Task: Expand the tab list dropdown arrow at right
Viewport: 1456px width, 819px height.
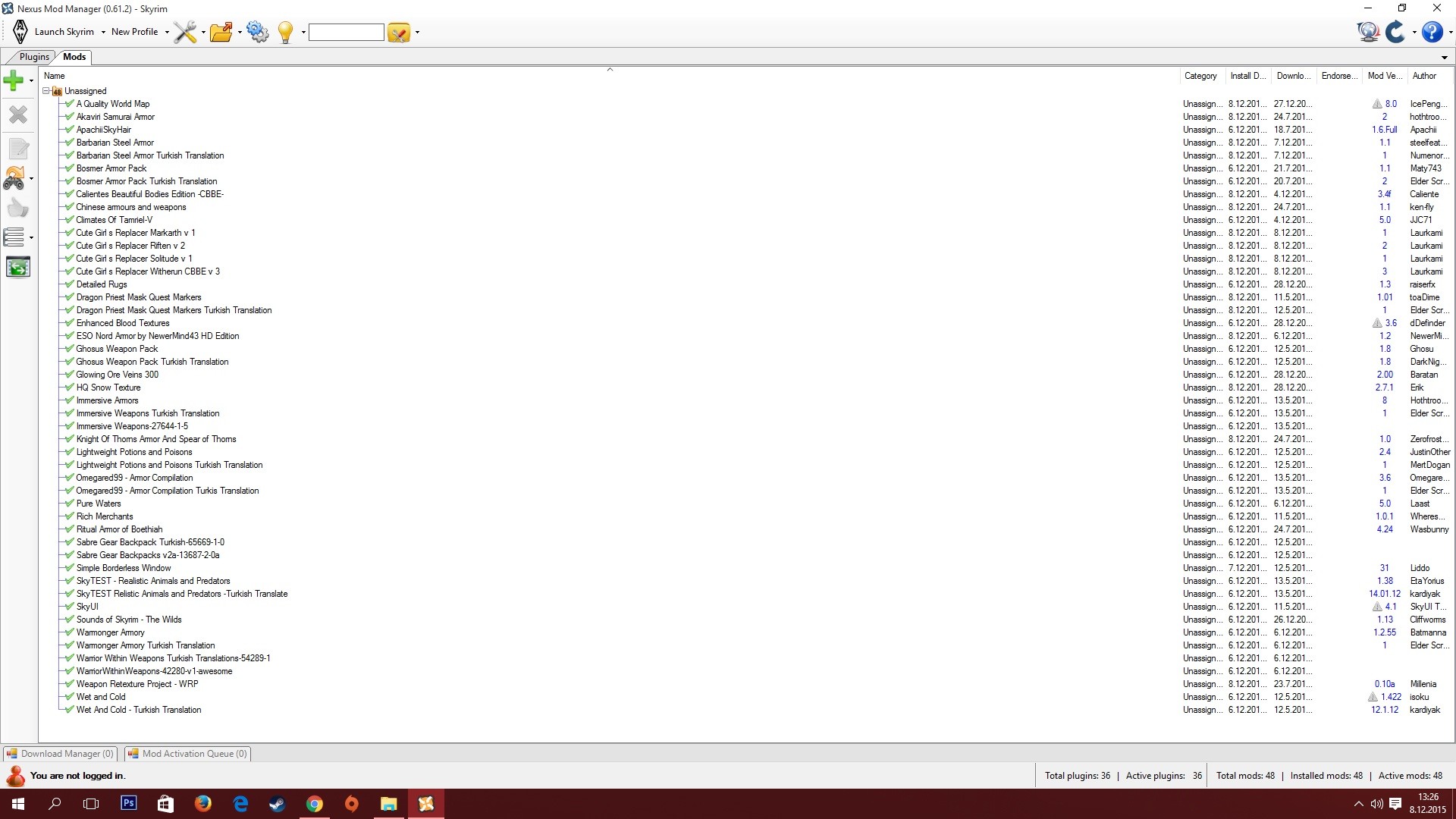Action: pyautogui.click(x=1444, y=58)
